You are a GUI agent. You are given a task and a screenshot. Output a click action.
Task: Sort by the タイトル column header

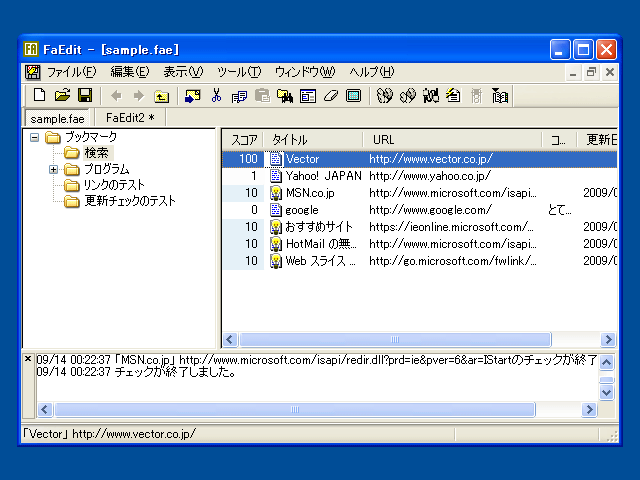click(313, 140)
